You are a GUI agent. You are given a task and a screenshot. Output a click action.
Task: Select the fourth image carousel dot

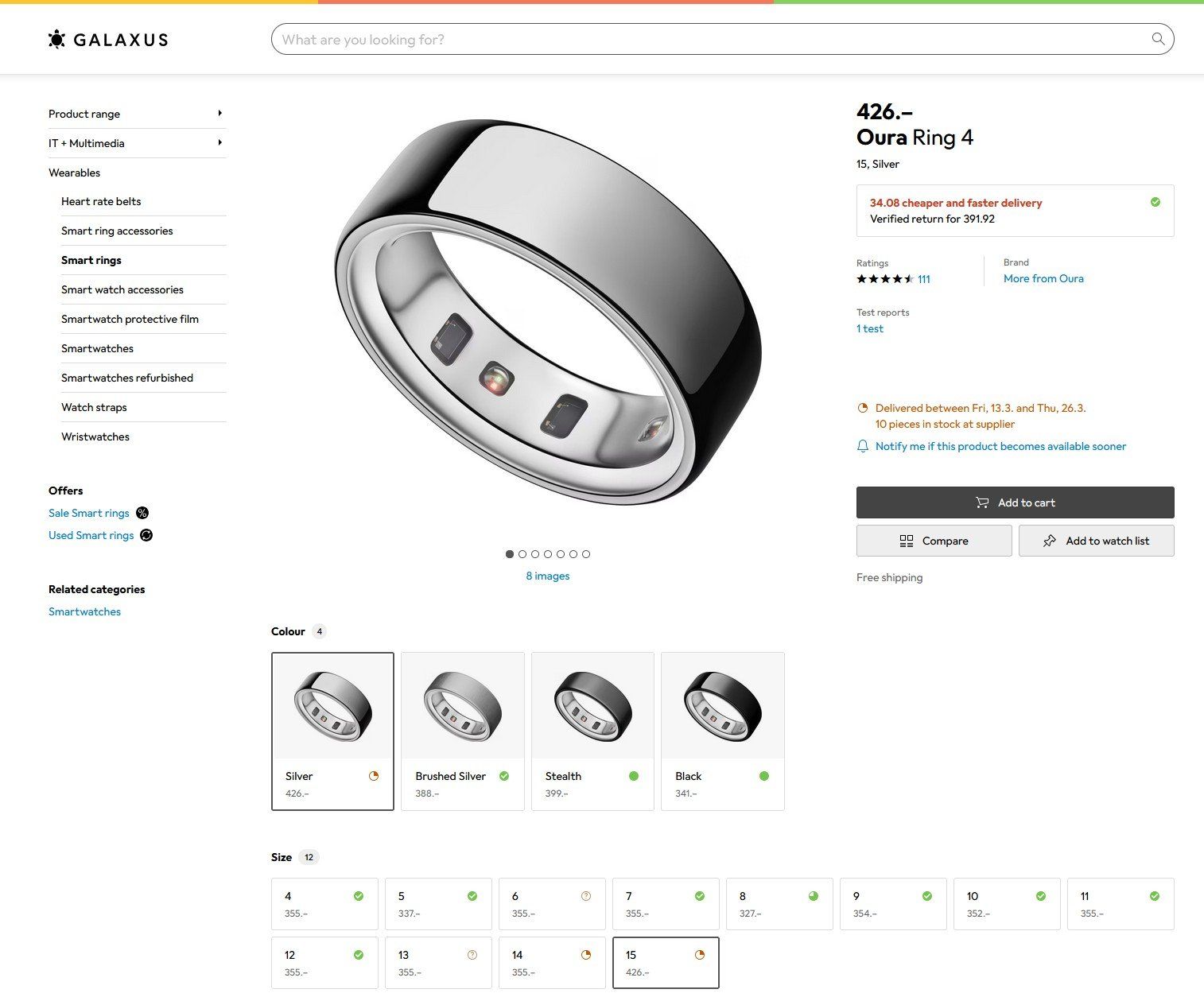tap(548, 554)
